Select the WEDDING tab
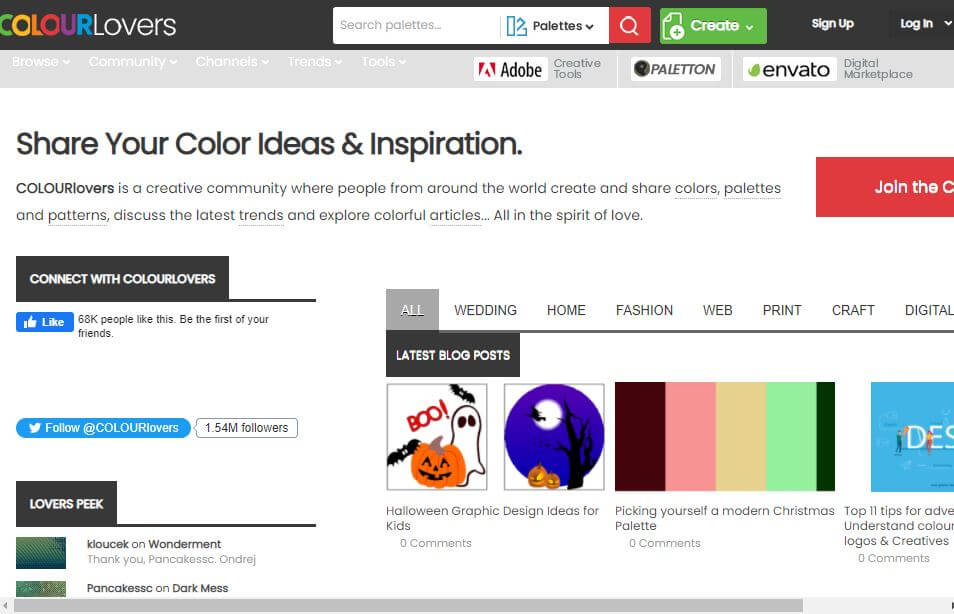 coord(485,310)
